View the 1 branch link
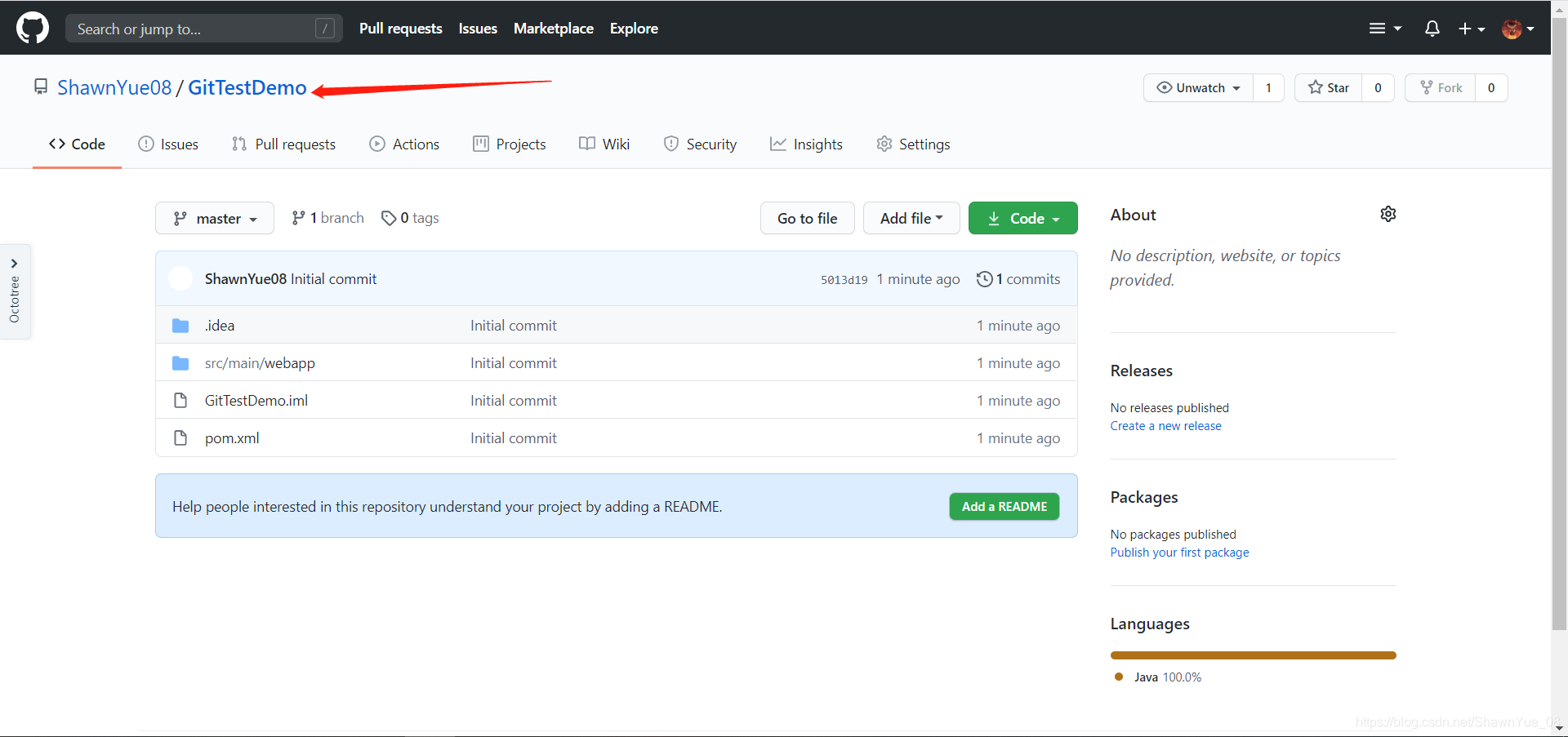This screenshot has height=737, width=1568. [x=327, y=218]
